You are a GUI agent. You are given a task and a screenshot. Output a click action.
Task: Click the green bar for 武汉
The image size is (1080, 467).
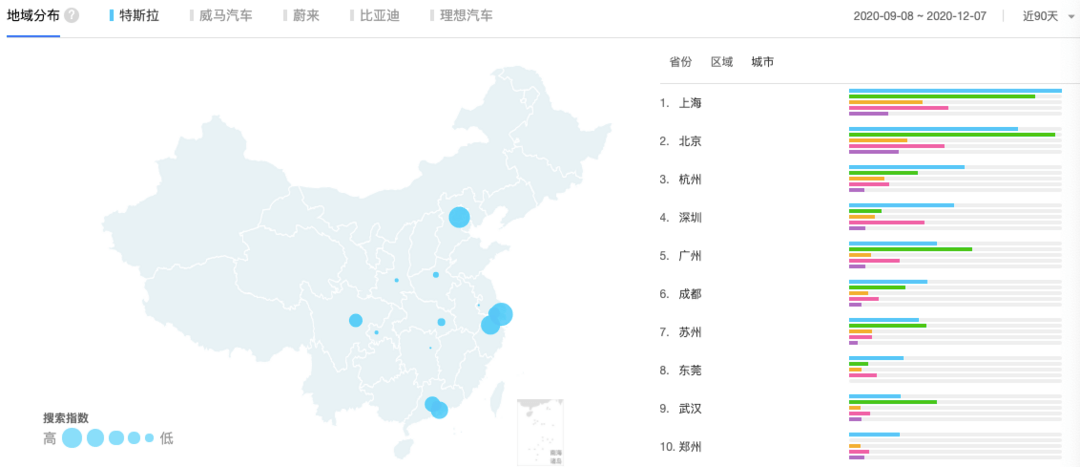click(893, 402)
